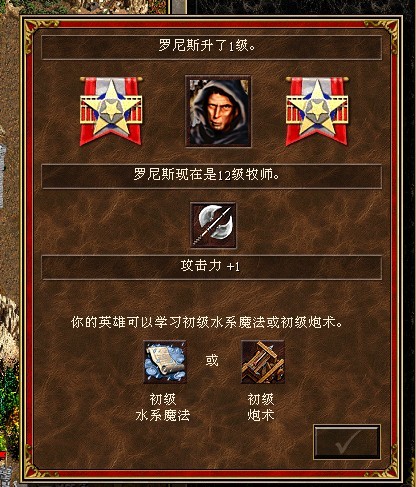The height and width of the screenshot is (487, 416).
Task: Click the 罗尼斯升了1级 title bar
Action: tap(211, 47)
